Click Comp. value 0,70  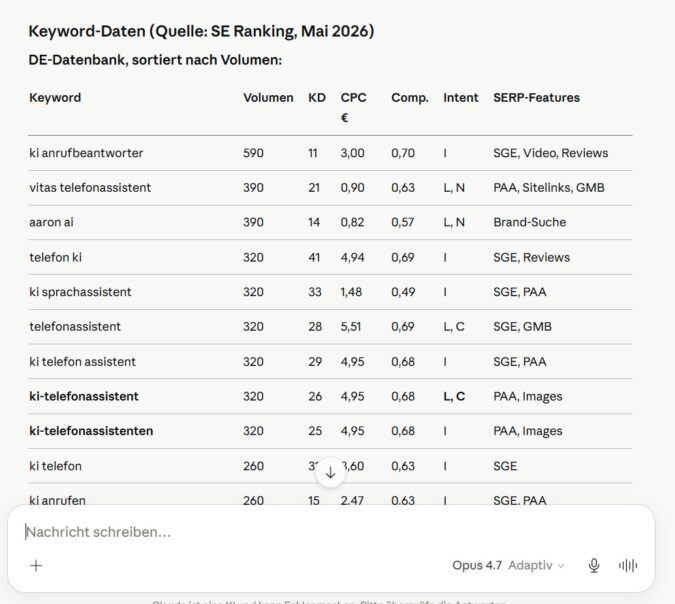pyautogui.click(x=403, y=153)
